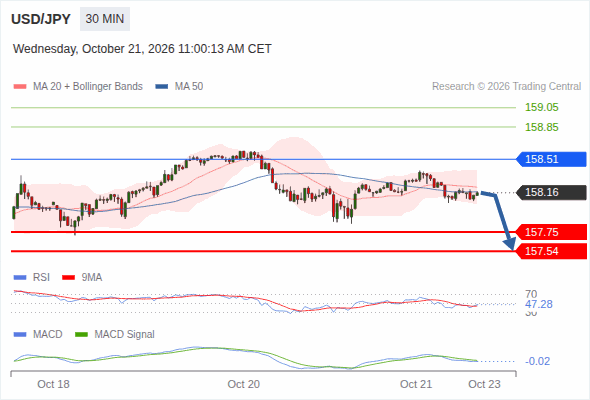Click the black 158.16 current price tag
Image resolution: width=590 pixels, height=400 pixels.
coord(551,192)
